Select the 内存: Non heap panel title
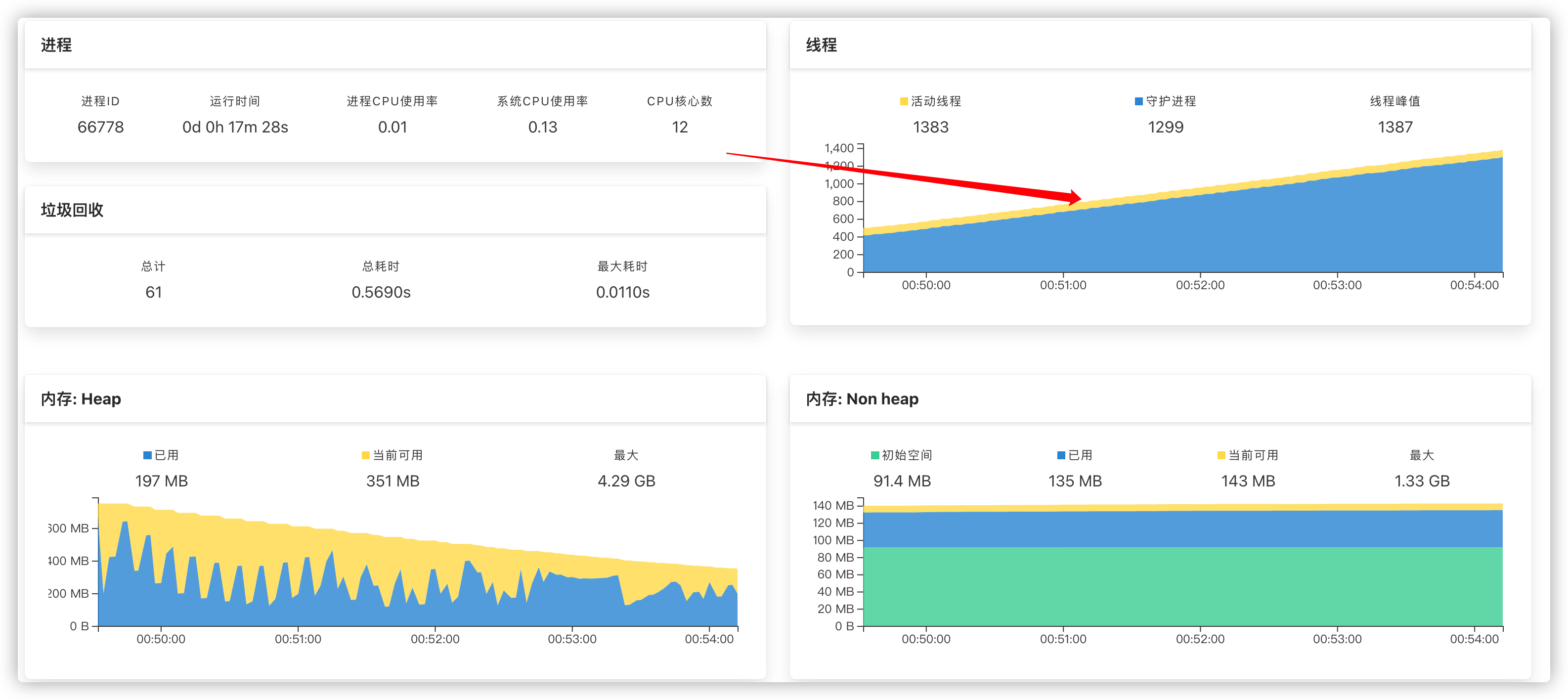Screen dimensions: 1568x700 tap(863, 399)
